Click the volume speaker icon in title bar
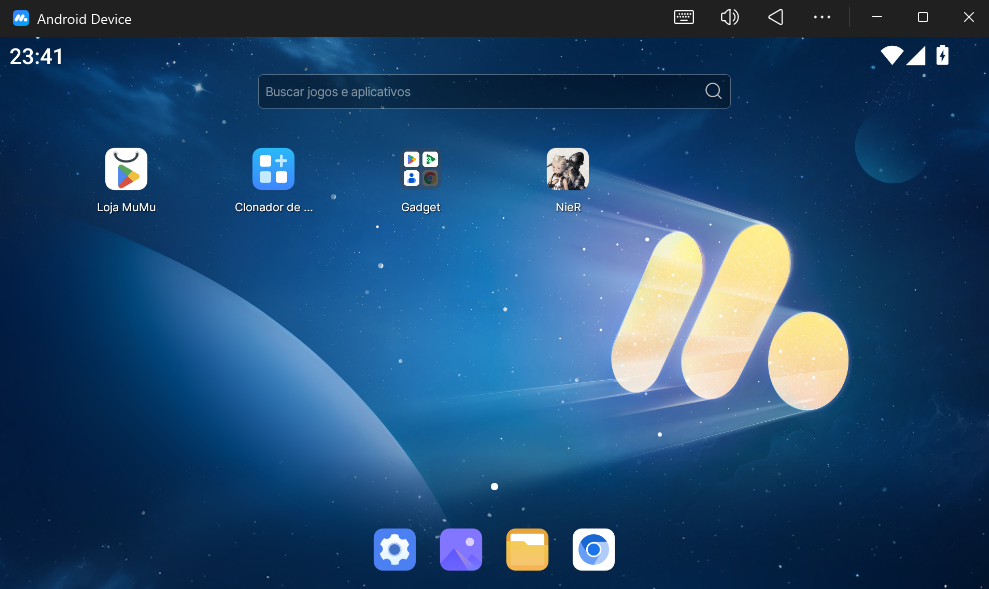This screenshot has height=589, width=989. point(729,18)
